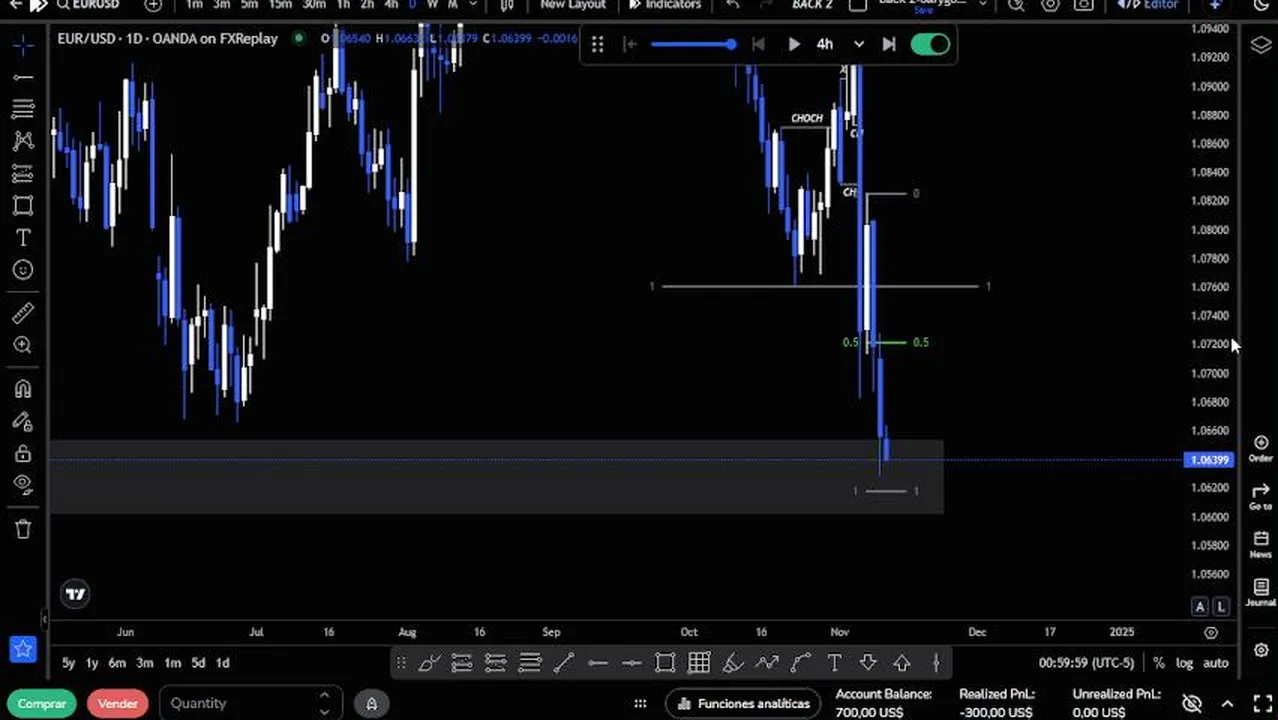Step replay forward one candle
This screenshot has height=720, width=1278.
tap(889, 44)
